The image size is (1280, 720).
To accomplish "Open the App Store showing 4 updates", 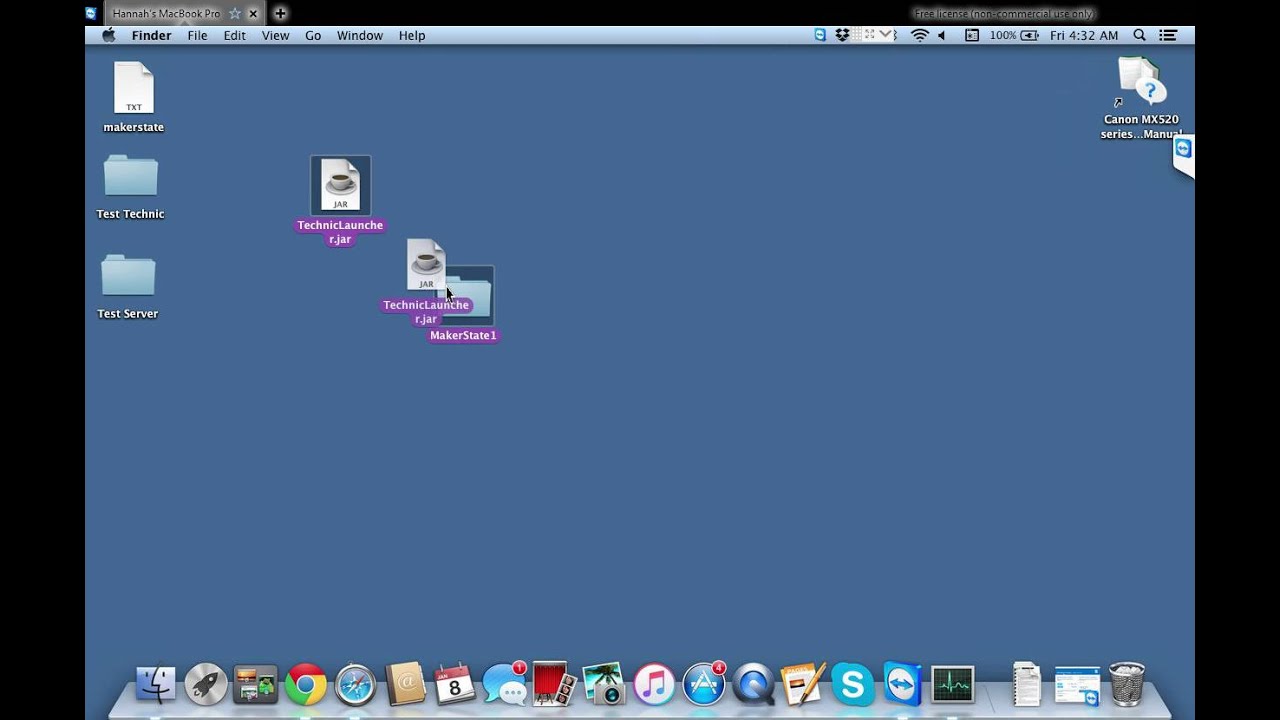I will [x=704, y=684].
